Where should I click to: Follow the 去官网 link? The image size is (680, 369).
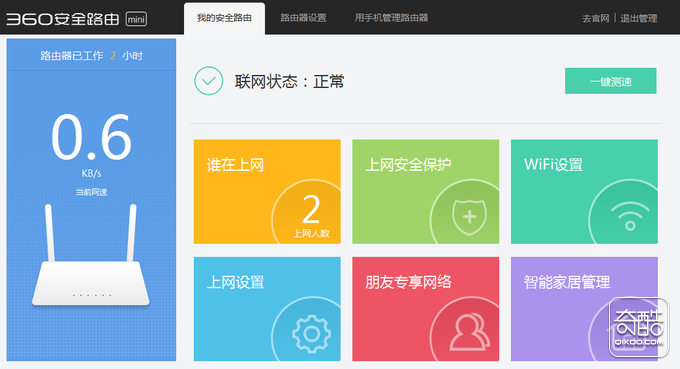click(x=595, y=18)
